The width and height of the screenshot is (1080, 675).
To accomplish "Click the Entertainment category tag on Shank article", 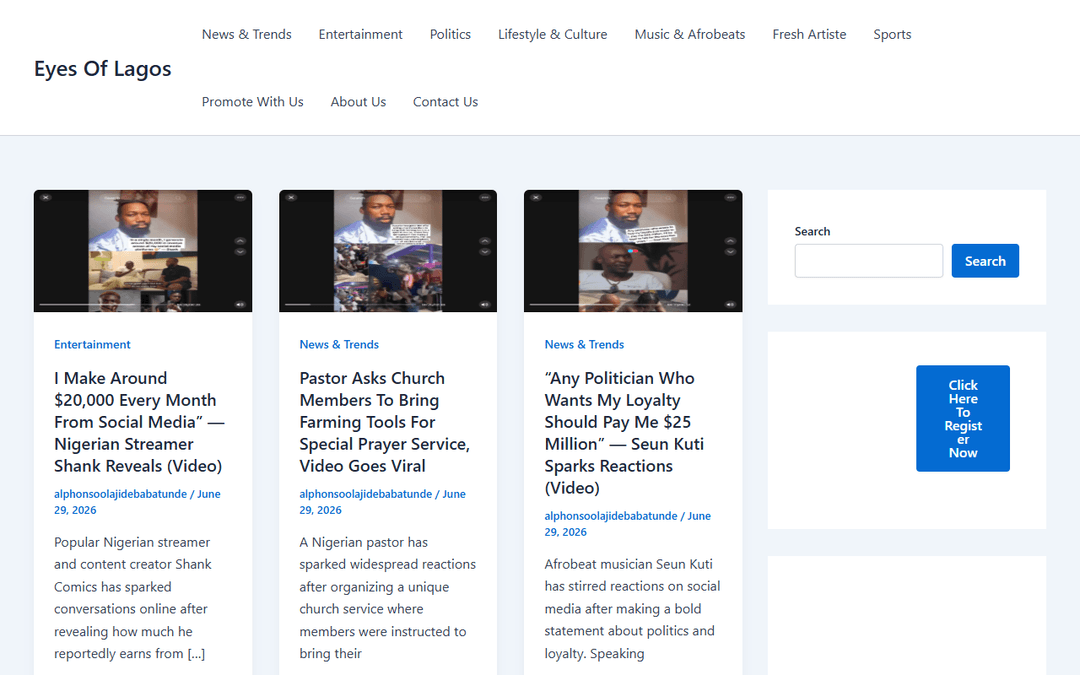I will [92, 344].
